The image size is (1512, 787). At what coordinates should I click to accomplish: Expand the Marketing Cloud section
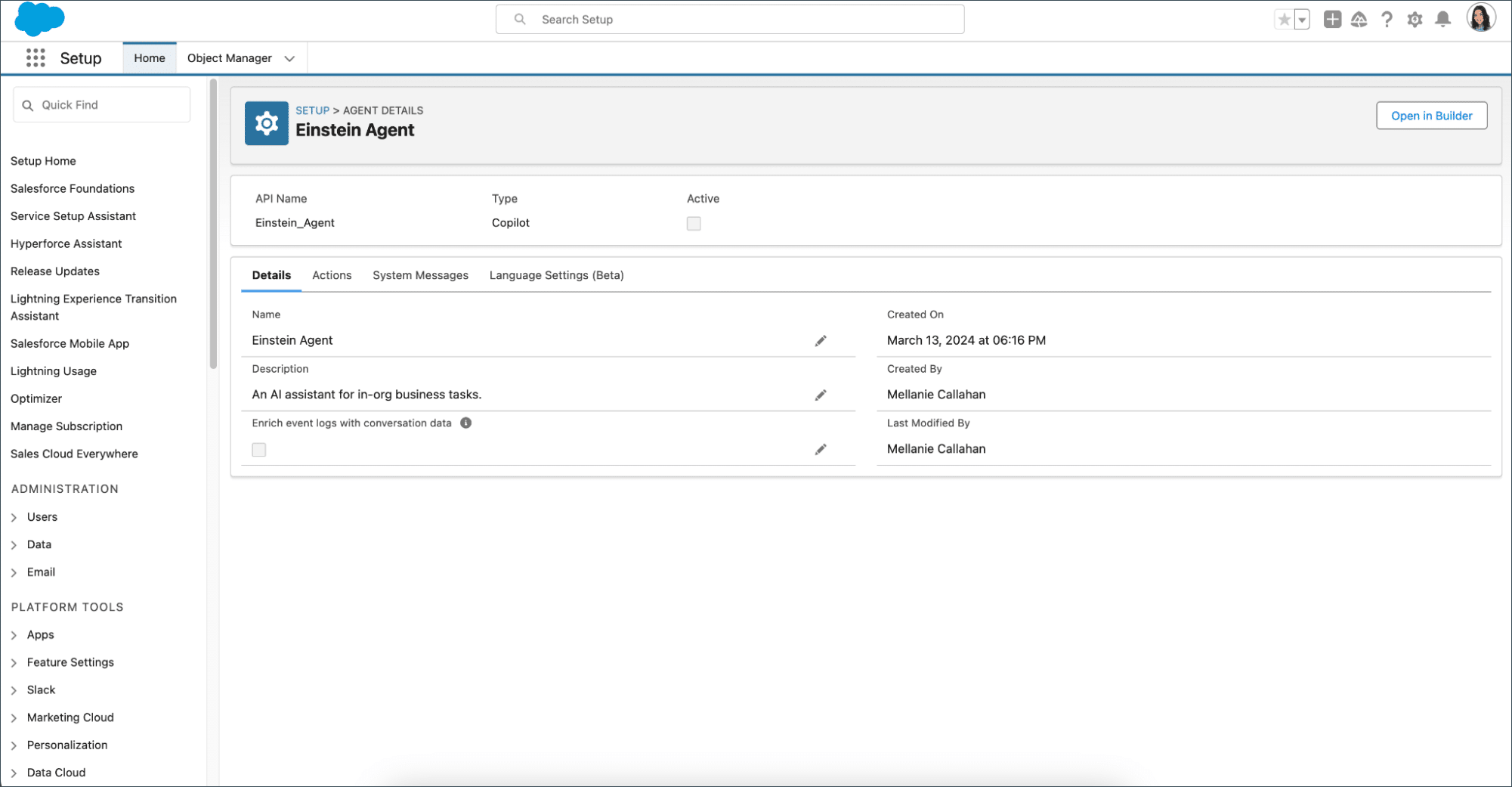pyautogui.click(x=14, y=718)
